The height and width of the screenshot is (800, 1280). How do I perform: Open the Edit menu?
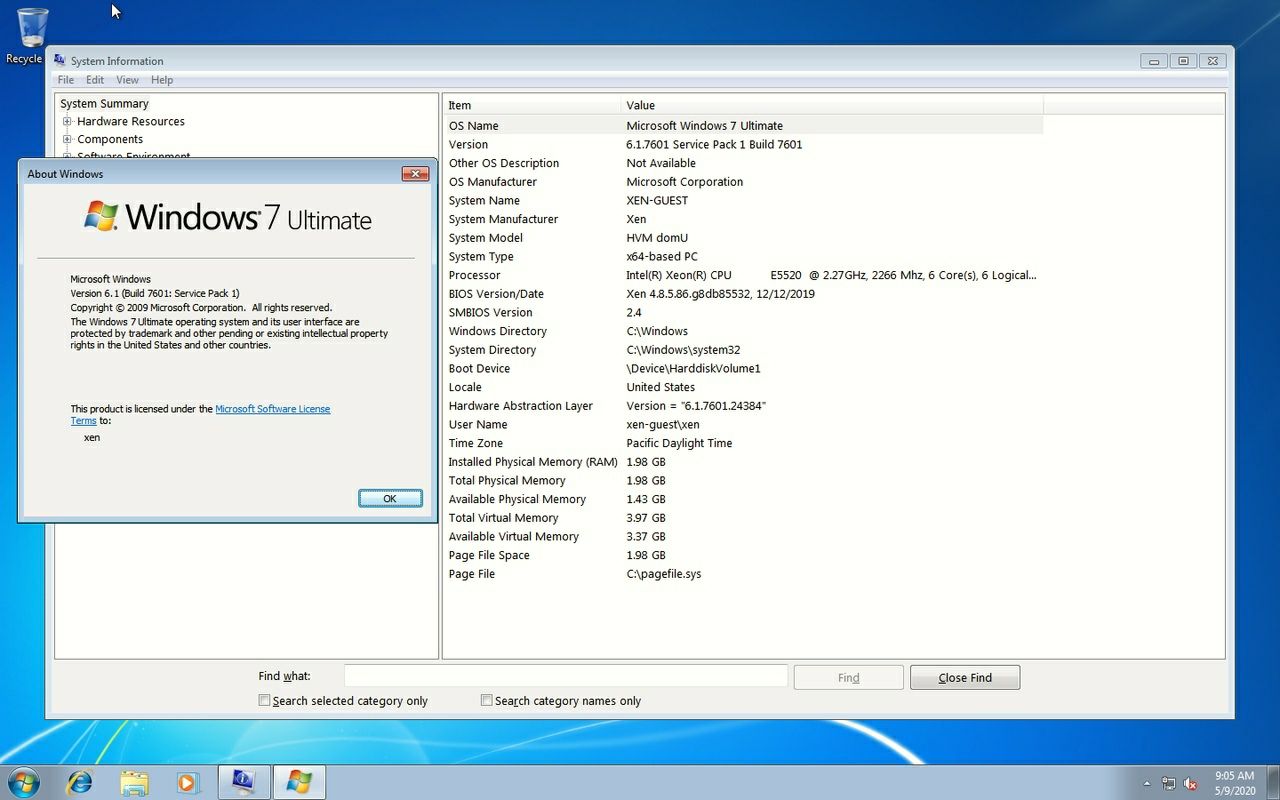point(95,80)
